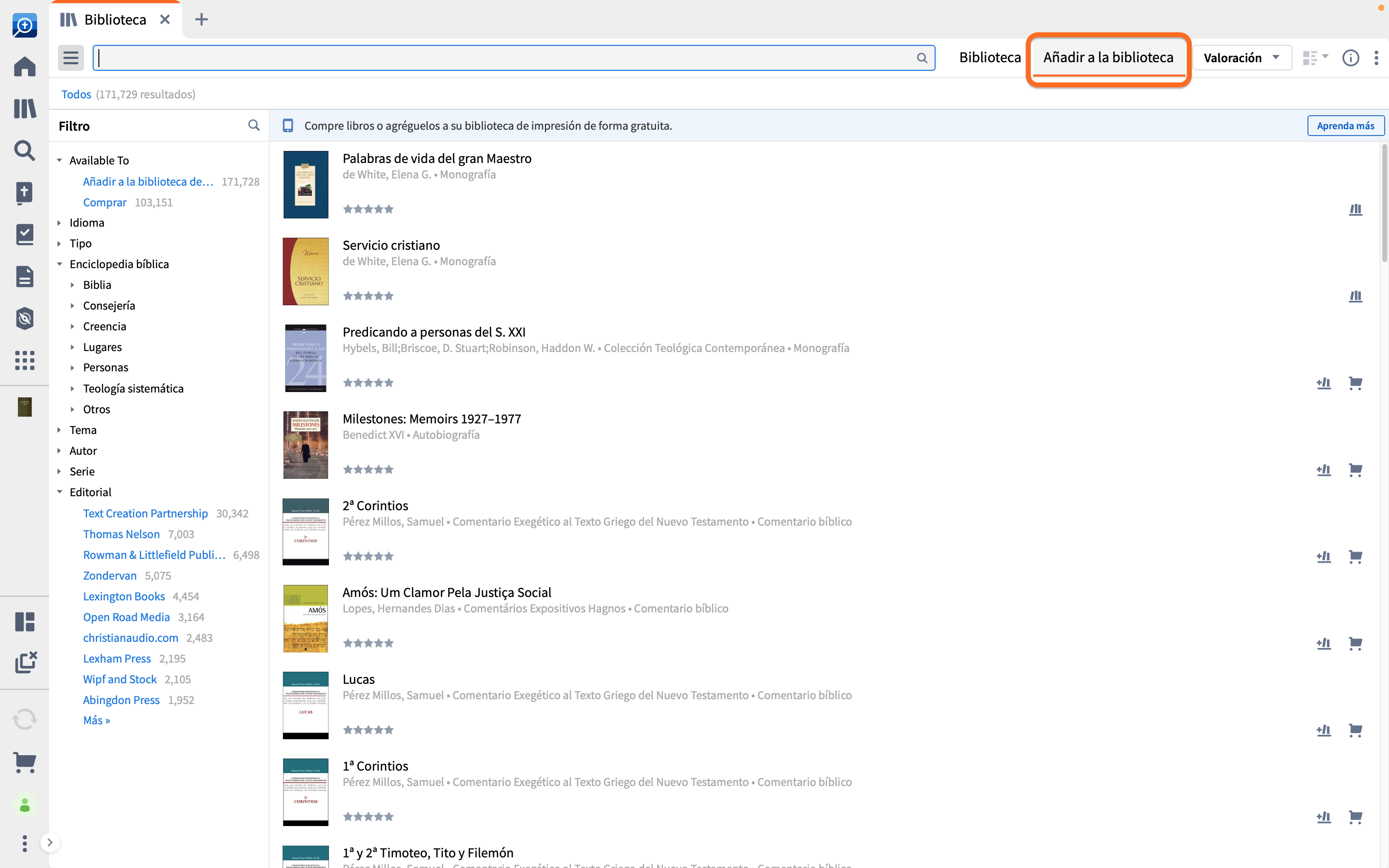Expand the Biblia subcategory
The image size is (1389, 868).
pyautogui.click(x=72, y=285)
